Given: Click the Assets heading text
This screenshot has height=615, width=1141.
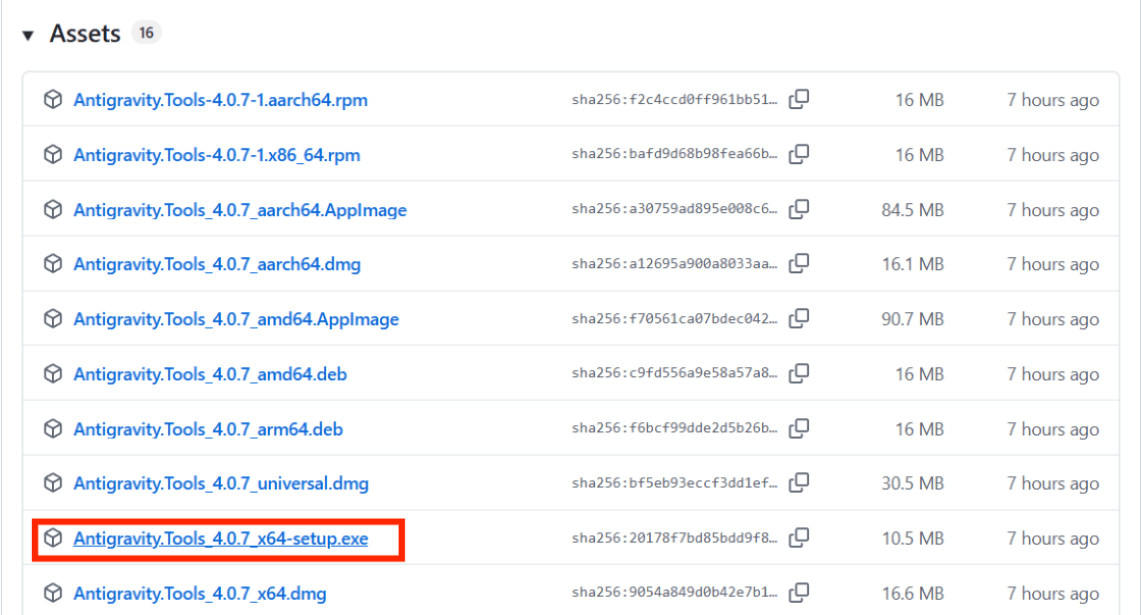Looking at the screenshot, I should coord(85,33).
